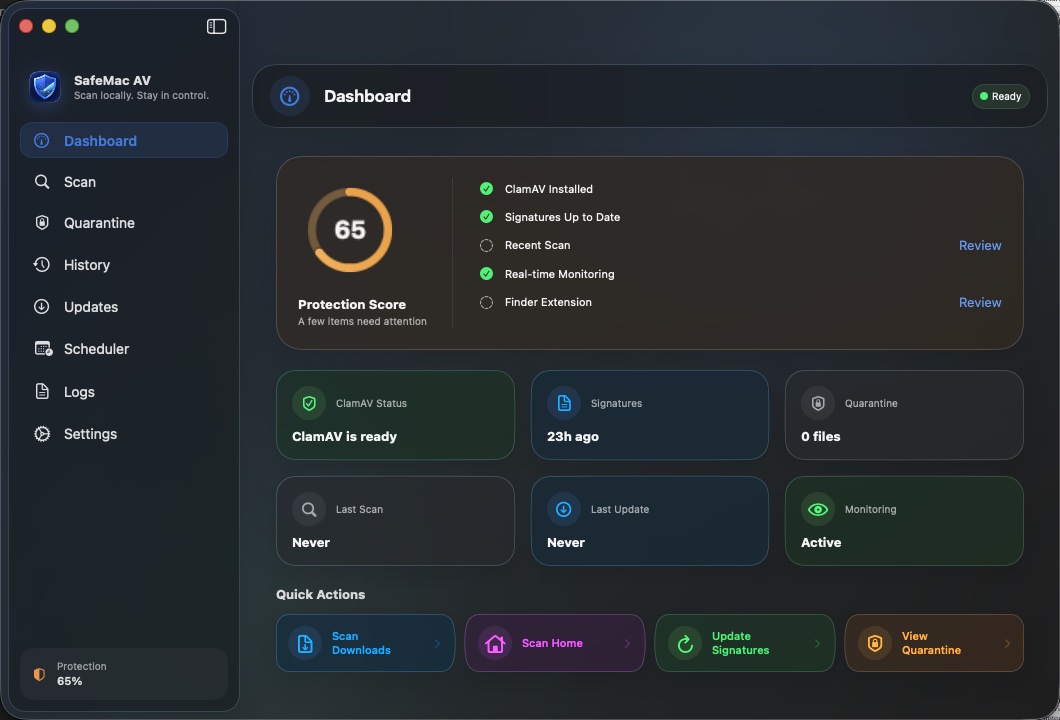Click the Settings gear icon in sidebar
Viewport: 1060px width, 720px height.
42,433
